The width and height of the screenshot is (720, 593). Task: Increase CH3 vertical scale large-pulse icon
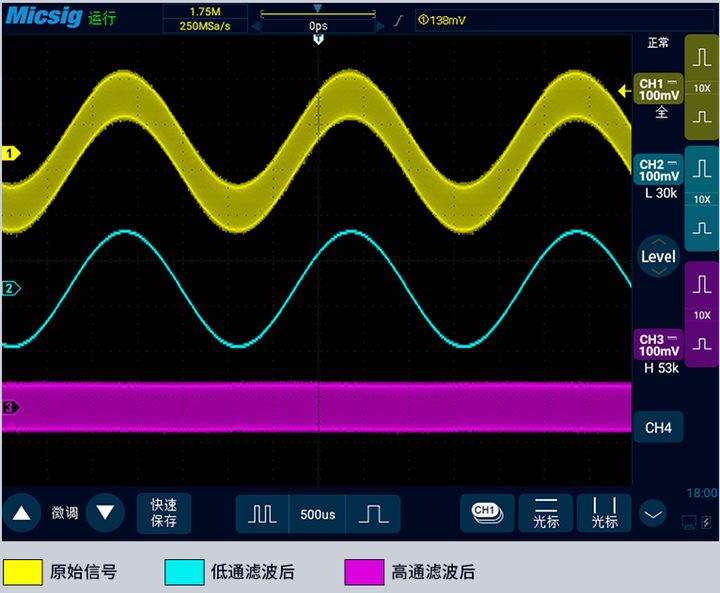coord(702,284)
